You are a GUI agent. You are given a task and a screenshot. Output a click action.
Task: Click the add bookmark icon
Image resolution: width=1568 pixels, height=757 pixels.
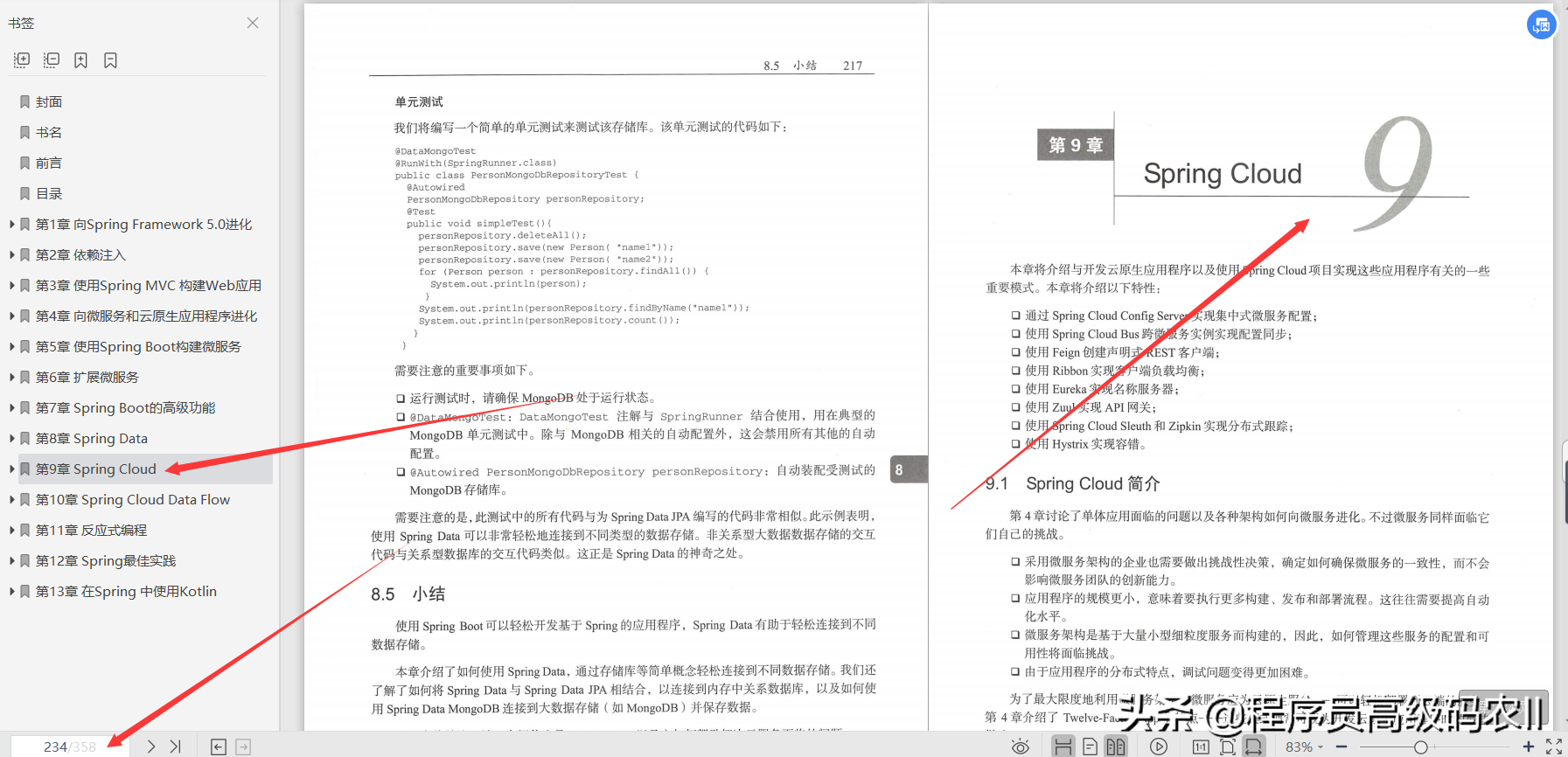pyautogui.click(x=80, y=59)
